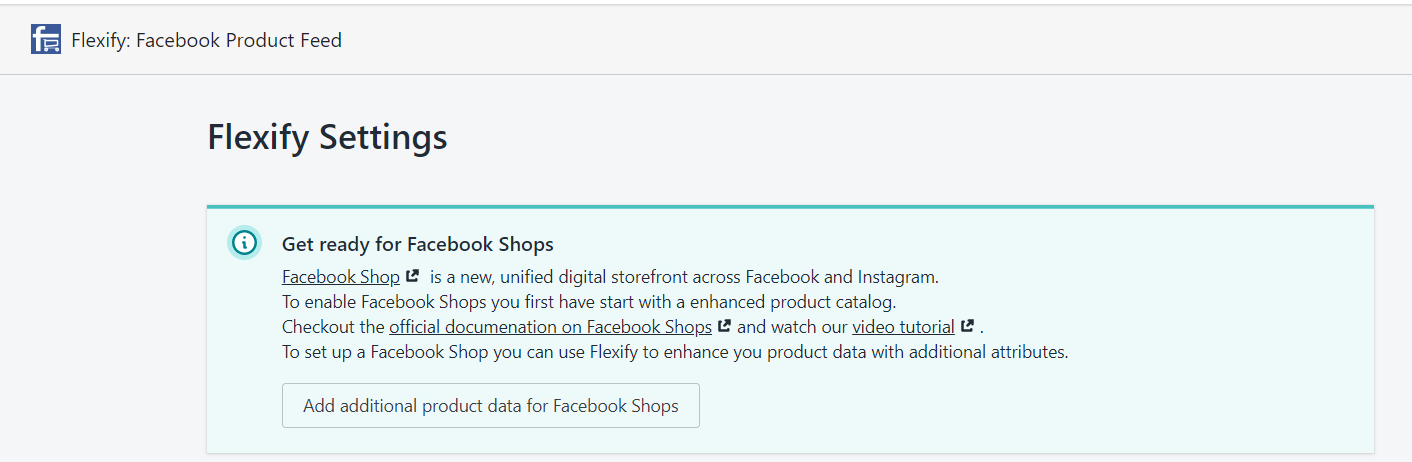Open official documentation on Facebook Shops link

coord(550,327)
